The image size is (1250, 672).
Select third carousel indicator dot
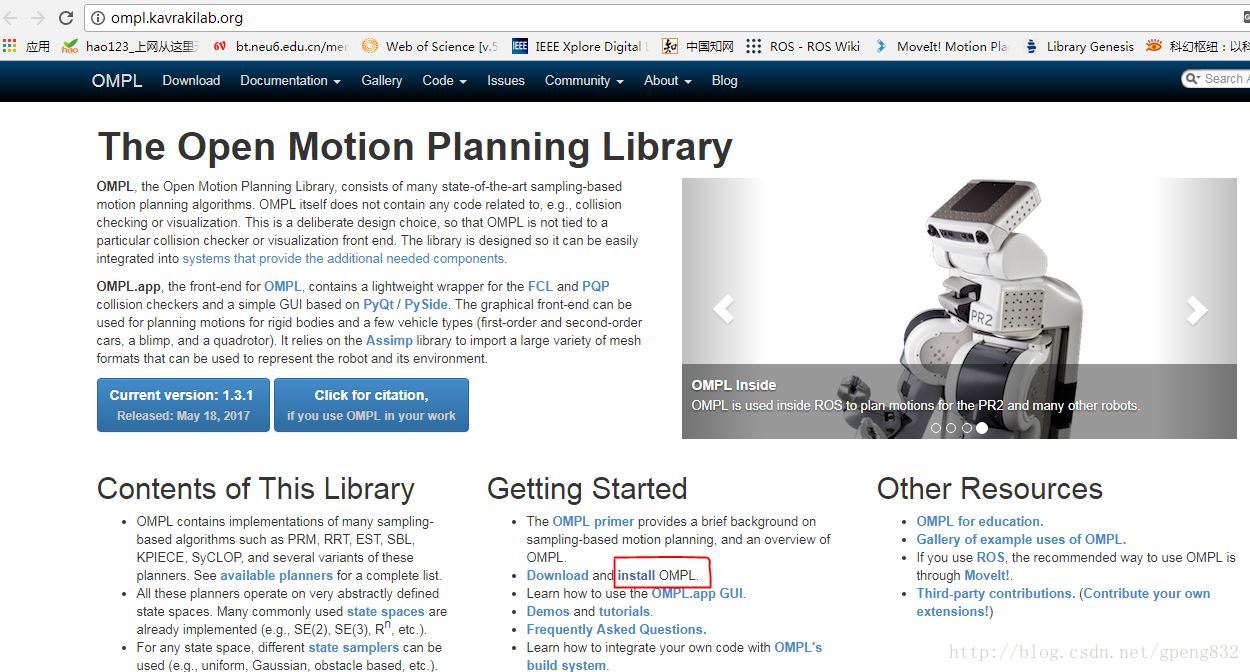pos(967,428)
